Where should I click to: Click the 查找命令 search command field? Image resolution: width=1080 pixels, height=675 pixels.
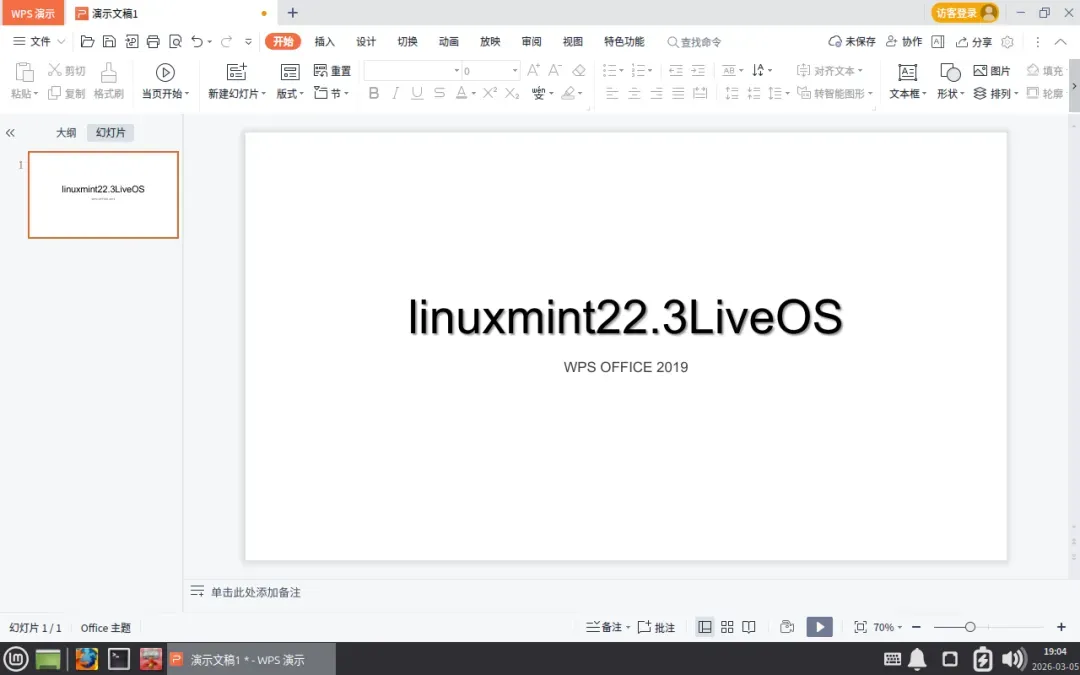pos(694,42)
